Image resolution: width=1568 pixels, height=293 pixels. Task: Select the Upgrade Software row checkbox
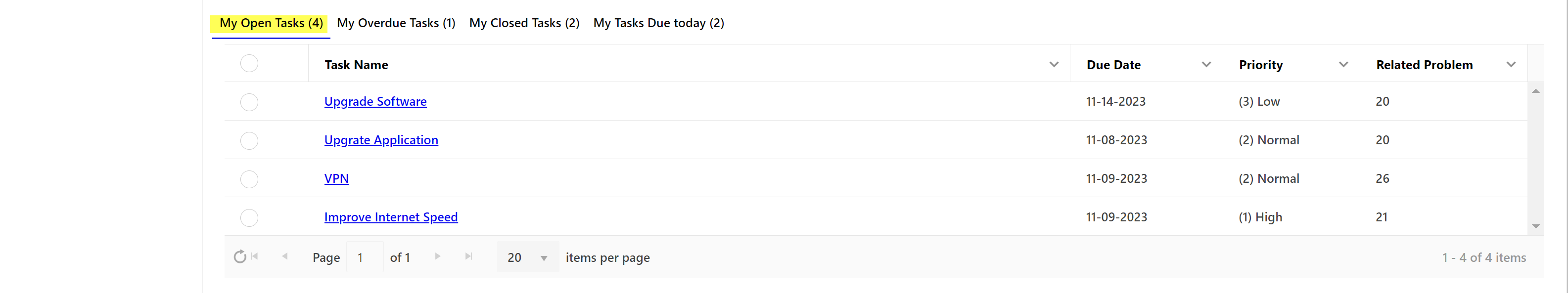click(249, 102)
